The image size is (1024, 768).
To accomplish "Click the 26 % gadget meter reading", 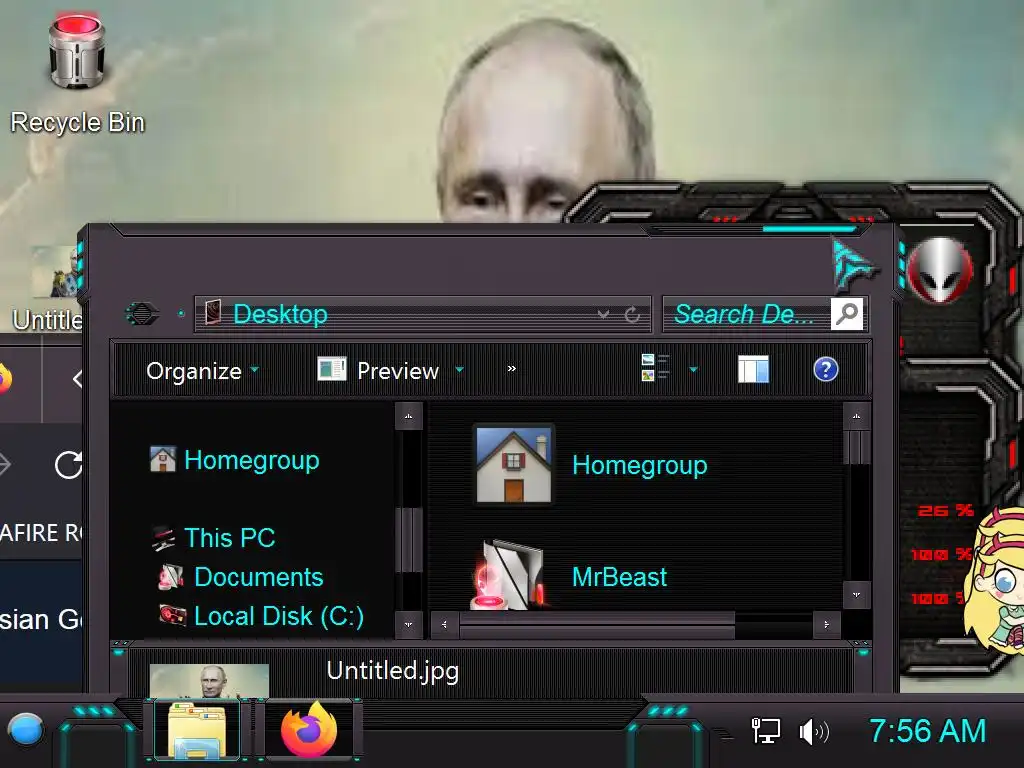I will (x=945, y=511).
